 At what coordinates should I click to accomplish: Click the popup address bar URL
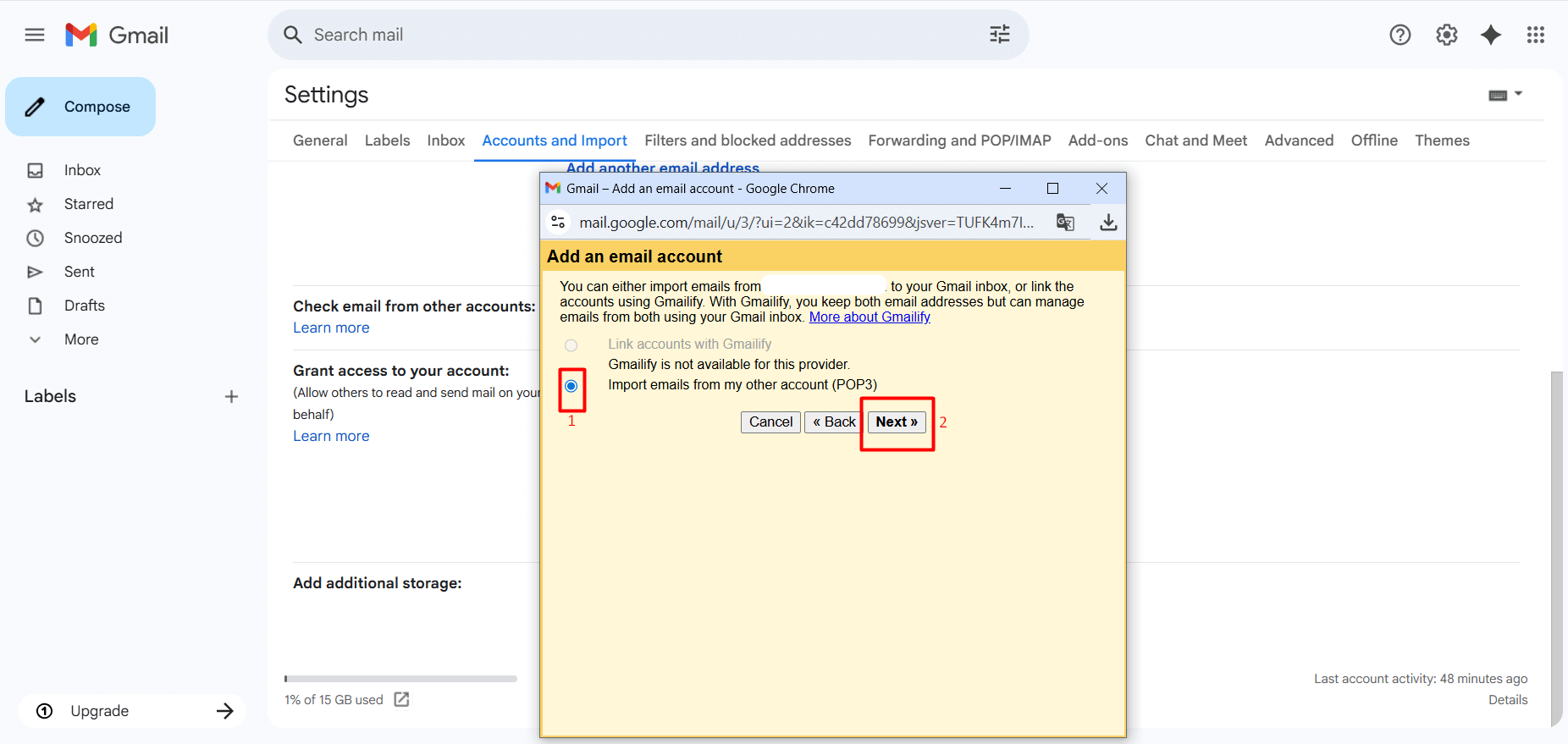click(806, 222)
